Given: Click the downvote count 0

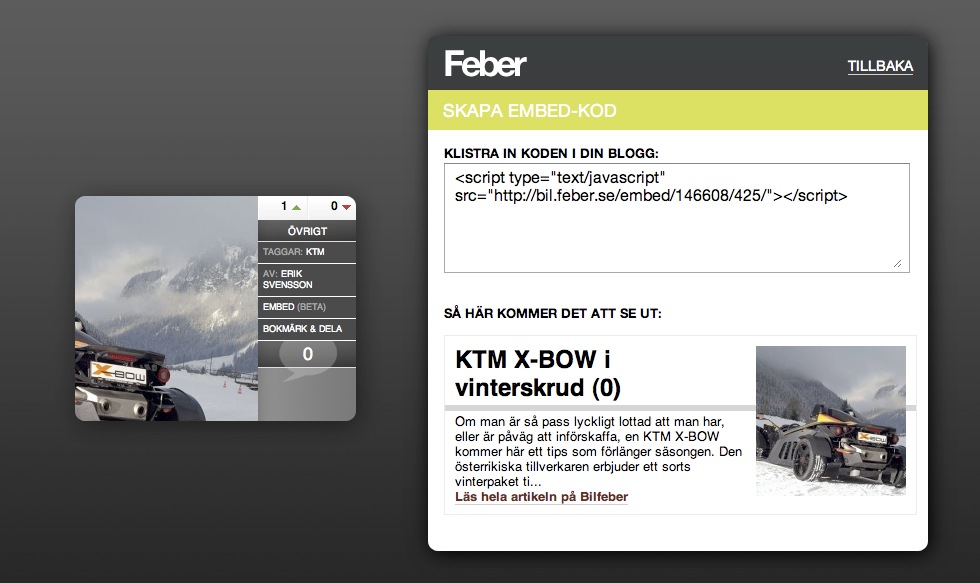Looking at the screenshot, I should click(x=334, y=206).
